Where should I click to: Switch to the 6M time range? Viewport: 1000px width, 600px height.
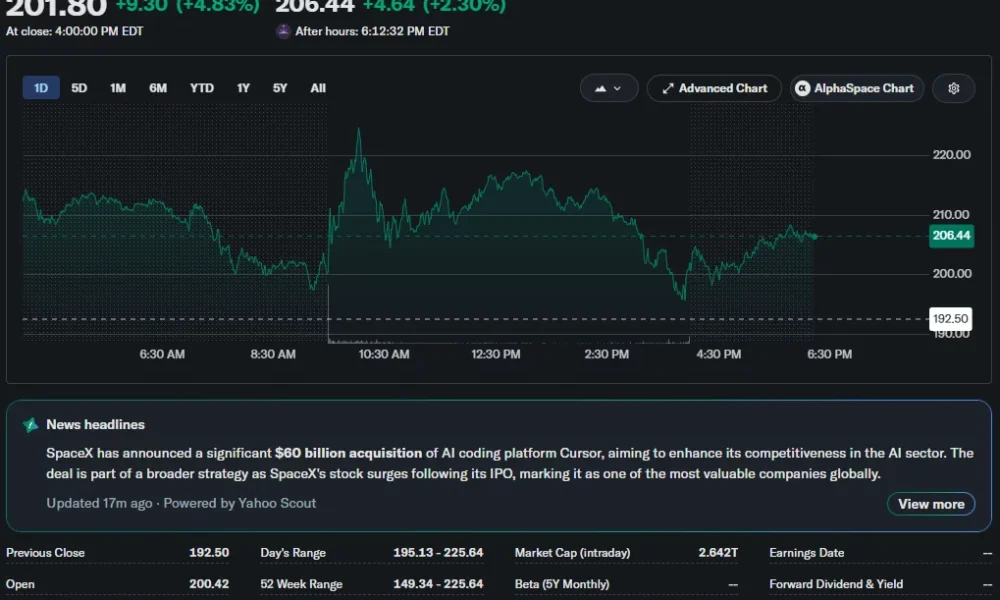click(x=158, y=88)
